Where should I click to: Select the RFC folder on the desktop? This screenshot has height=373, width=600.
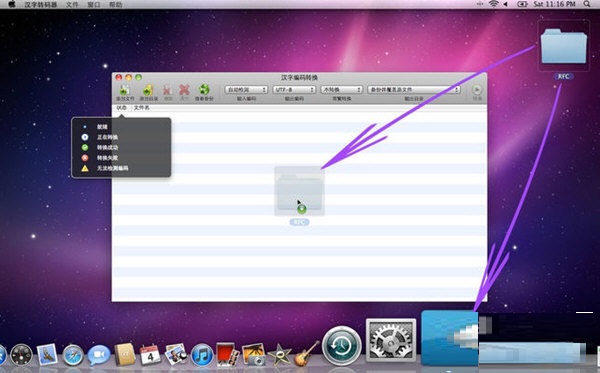563,47
